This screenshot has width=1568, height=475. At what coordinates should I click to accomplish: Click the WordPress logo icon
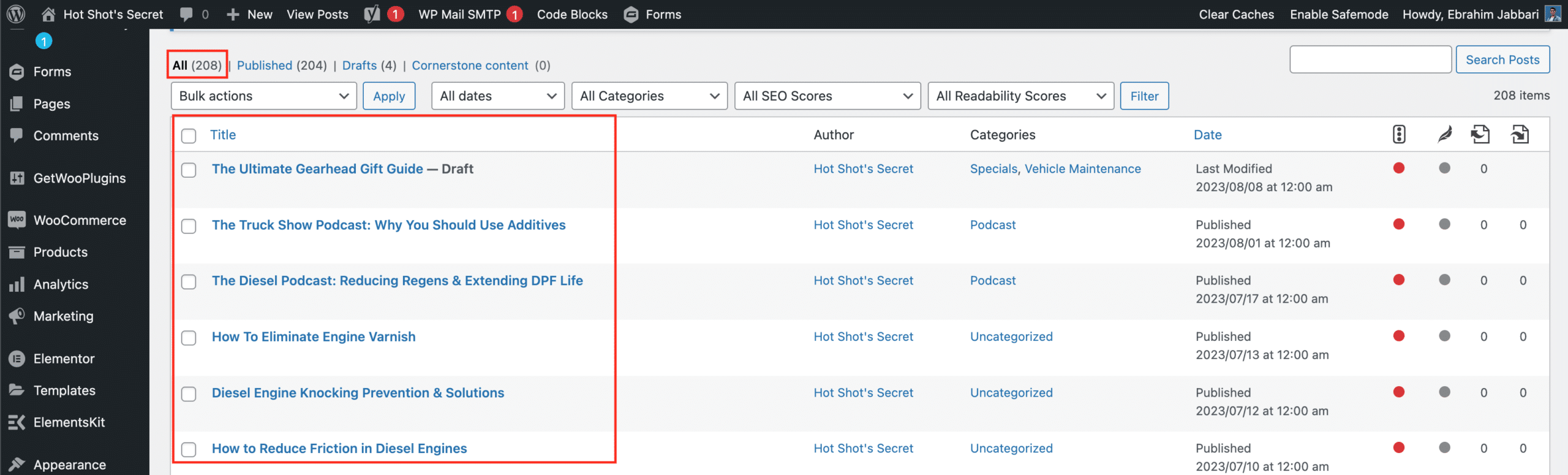(x=16, y=14)
